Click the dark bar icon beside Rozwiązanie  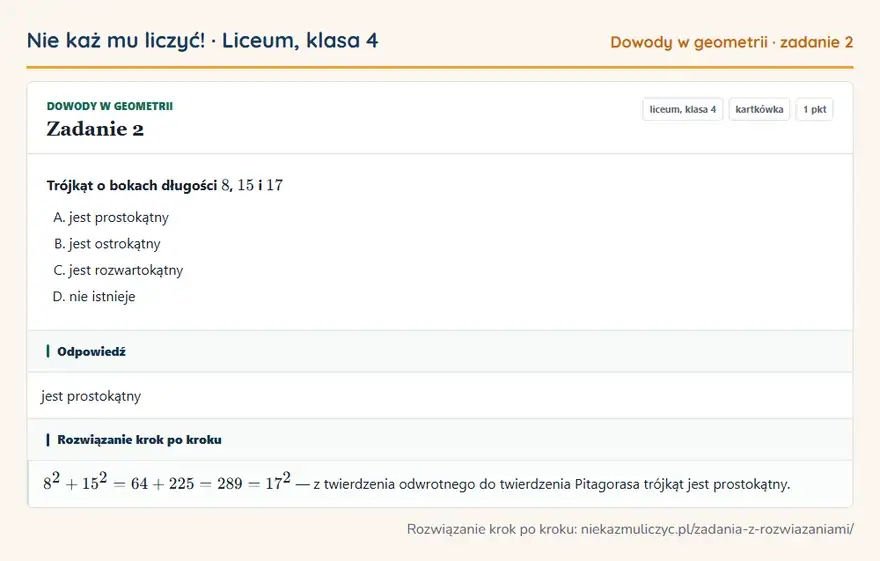48,440
